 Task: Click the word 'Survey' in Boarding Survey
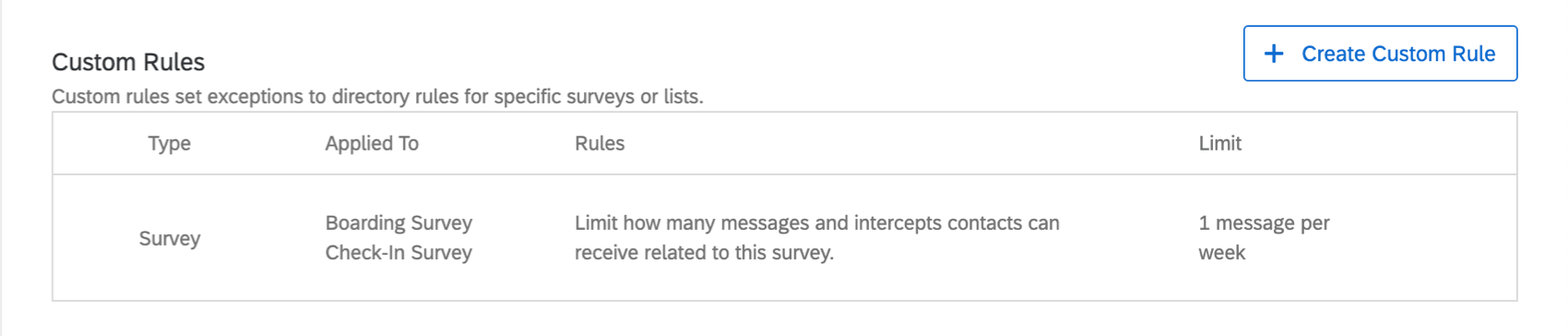point(442,222)
